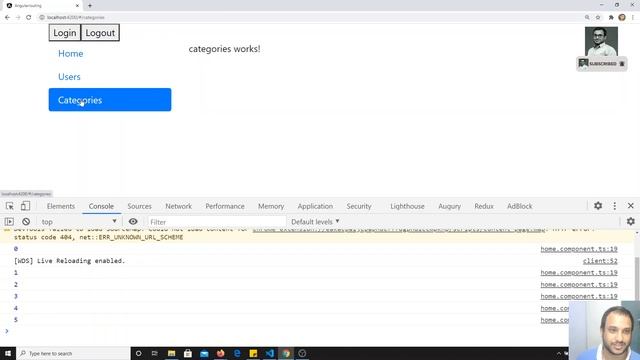
Task: Open the DevTools three-dot menu
Action: pos(615,206)
